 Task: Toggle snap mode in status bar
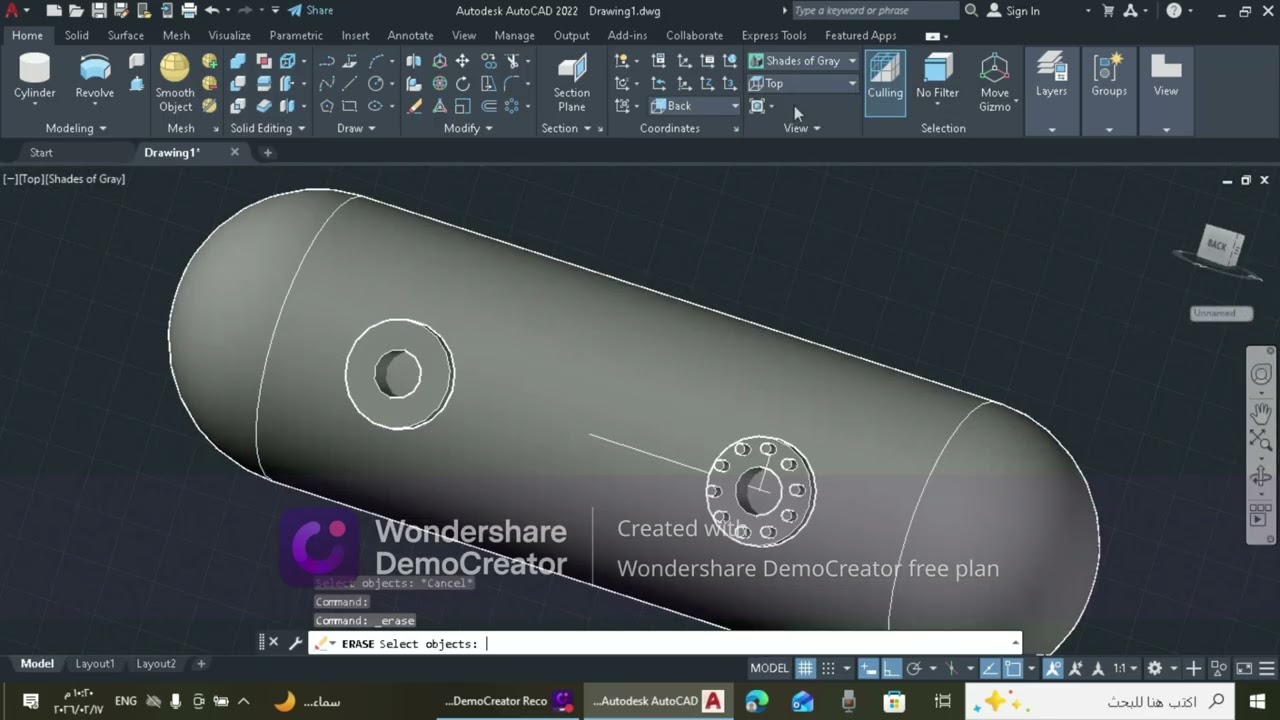pyautogui.click(x=828, y=668)
